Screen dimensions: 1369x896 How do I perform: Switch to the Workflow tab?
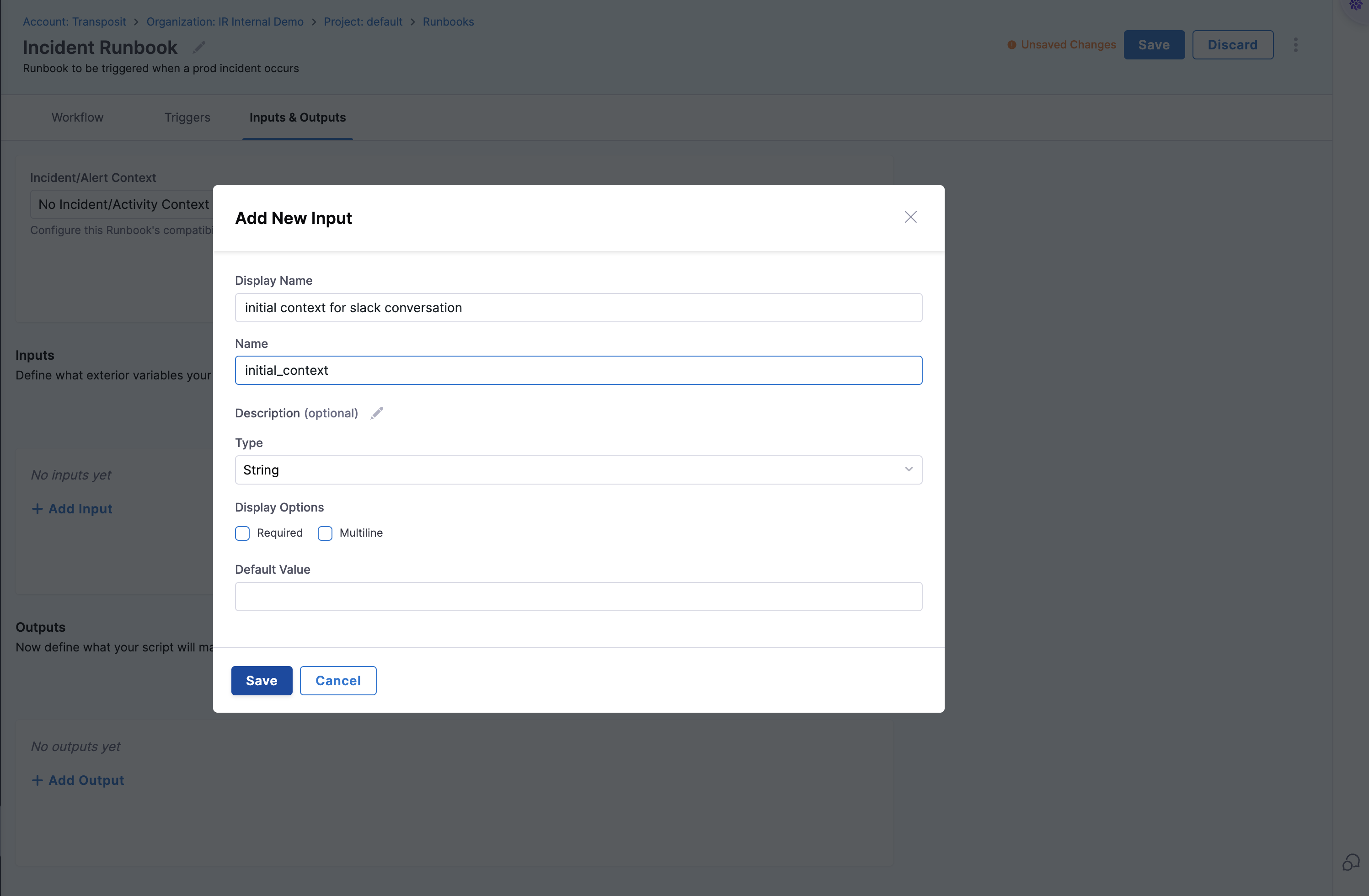tap(77, 117)
